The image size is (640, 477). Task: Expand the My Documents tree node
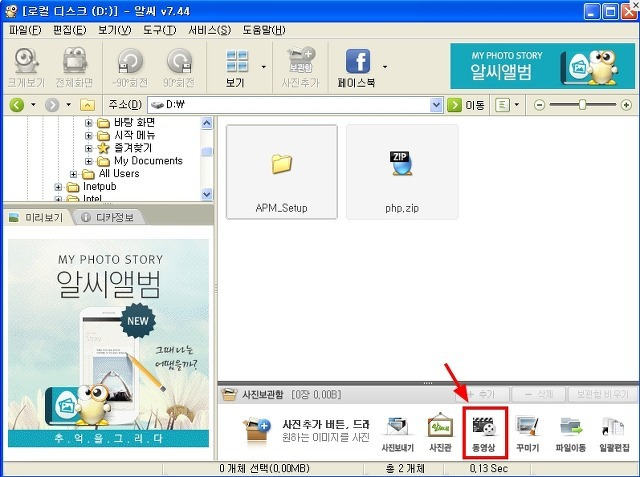(x=89, y=161)
